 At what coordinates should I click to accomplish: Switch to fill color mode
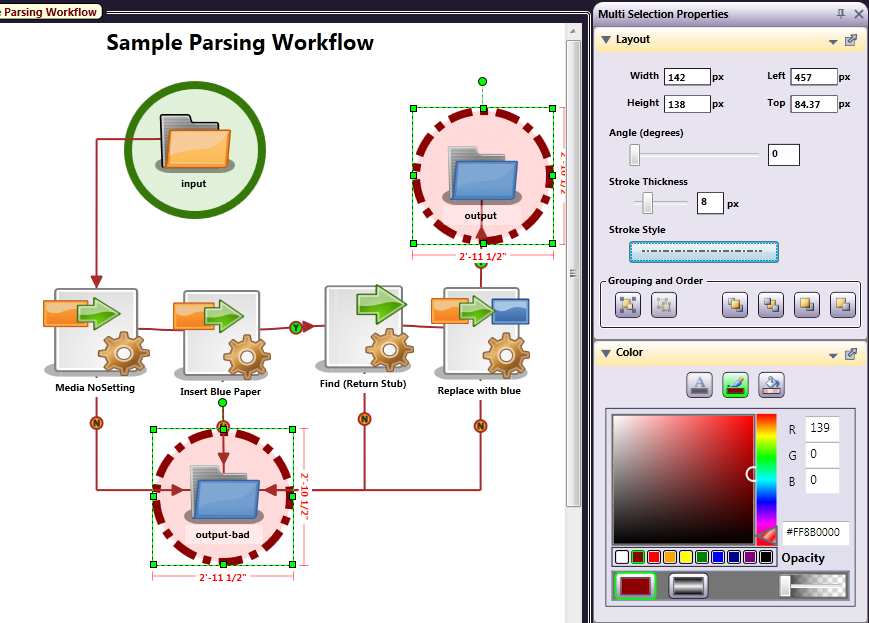pos(771,385)
